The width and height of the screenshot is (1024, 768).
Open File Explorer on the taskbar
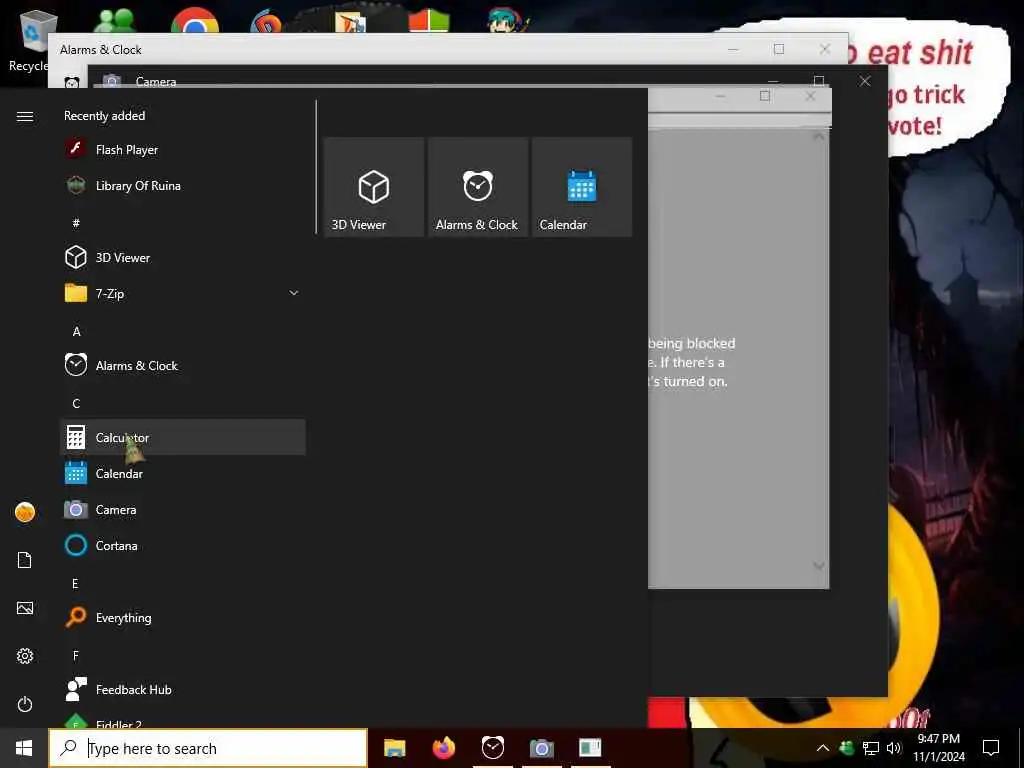[x=394, y=748]
